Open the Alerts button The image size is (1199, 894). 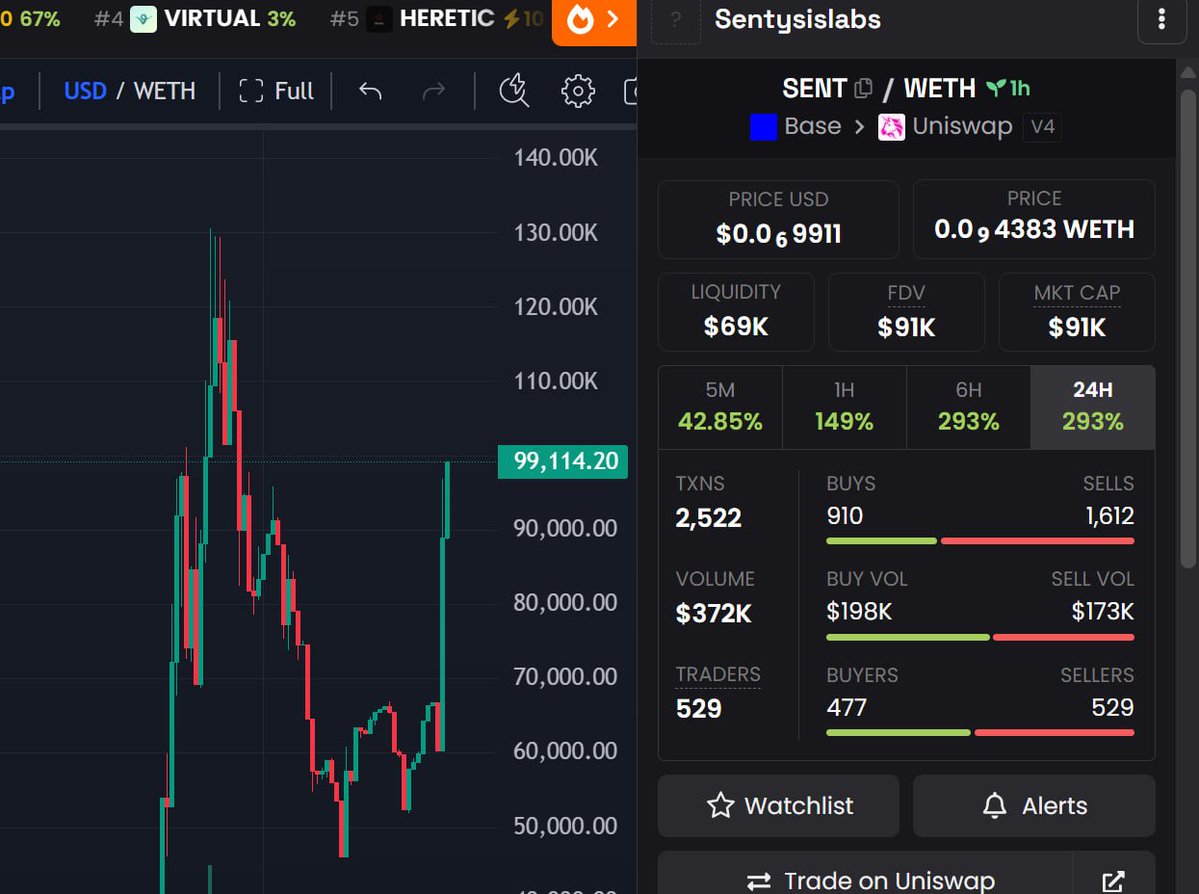(x=1034, y=805)
